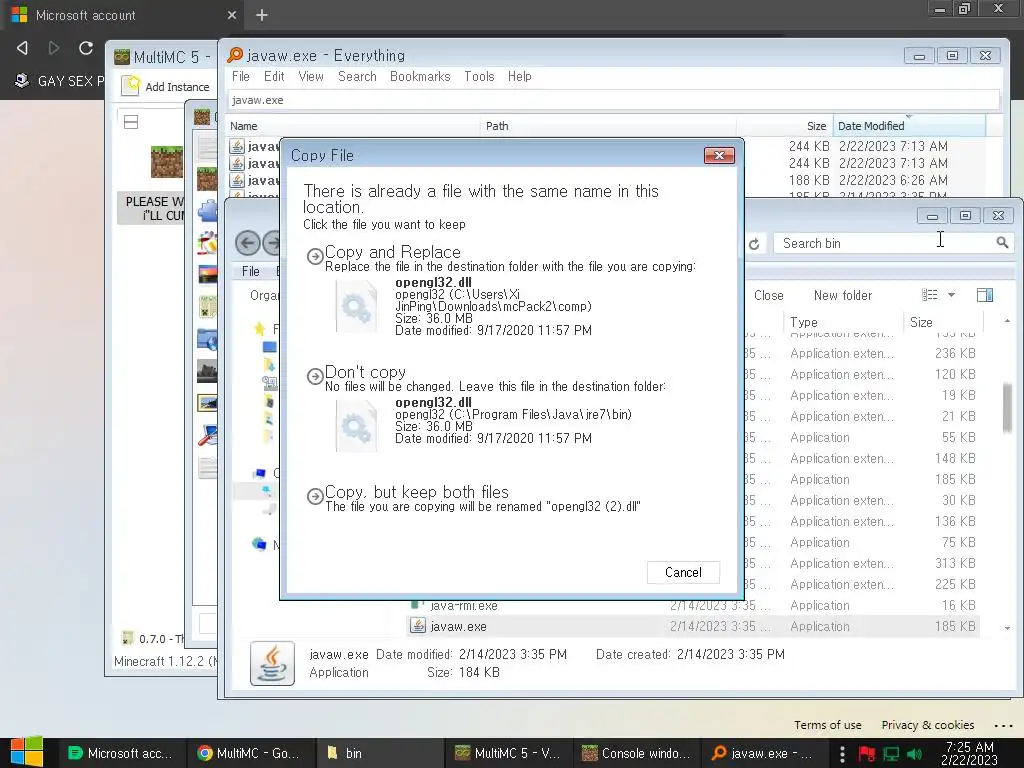
Task: Open the Help menu in Everything
Action: (x=519, y=76)
